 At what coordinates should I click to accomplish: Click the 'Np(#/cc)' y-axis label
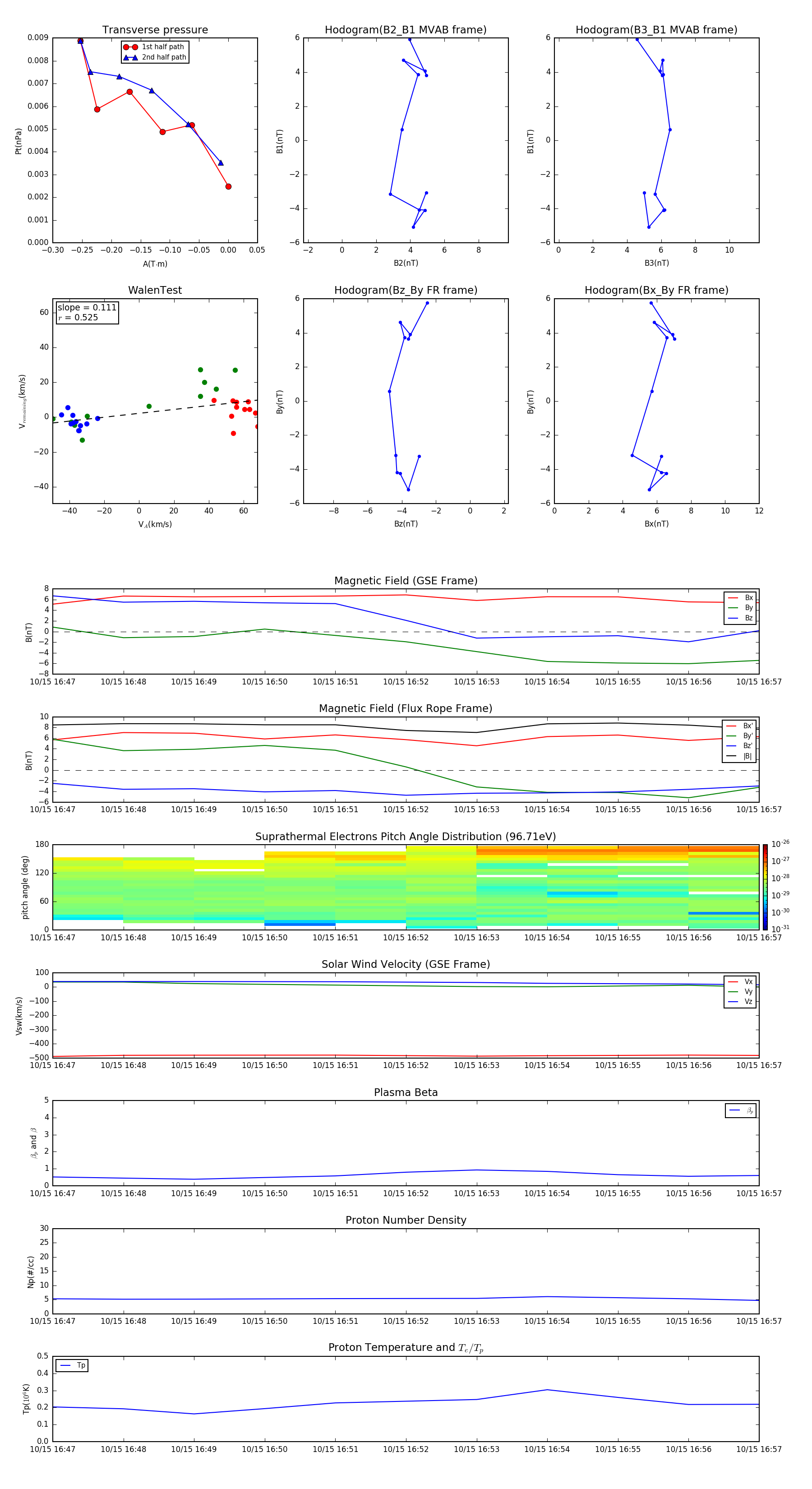pos(31,1272)
